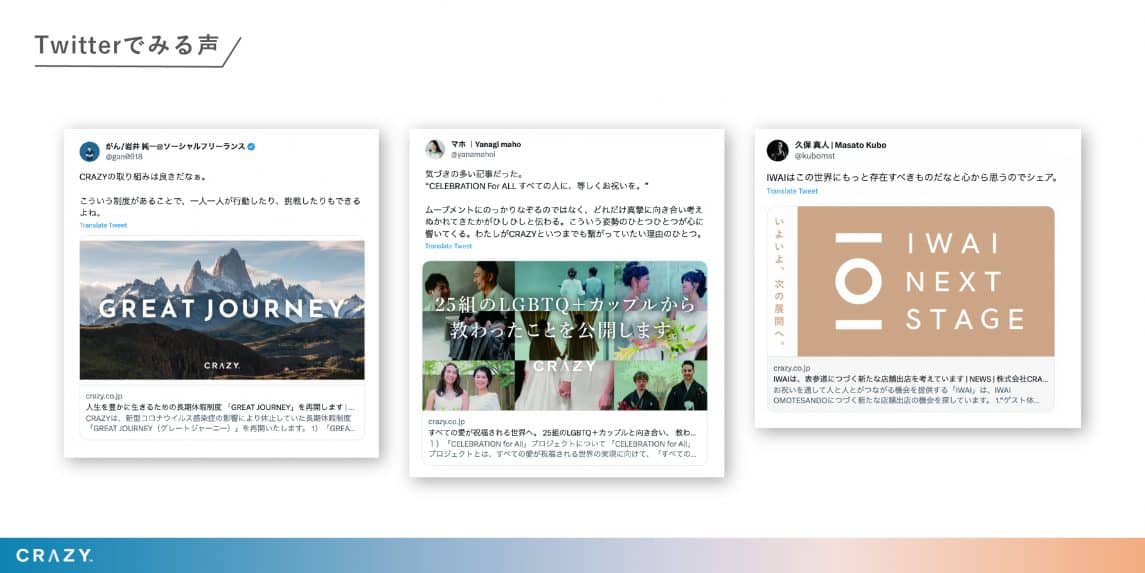
Task: Open the handle @yanemahoi
Action: coord(472,155)
